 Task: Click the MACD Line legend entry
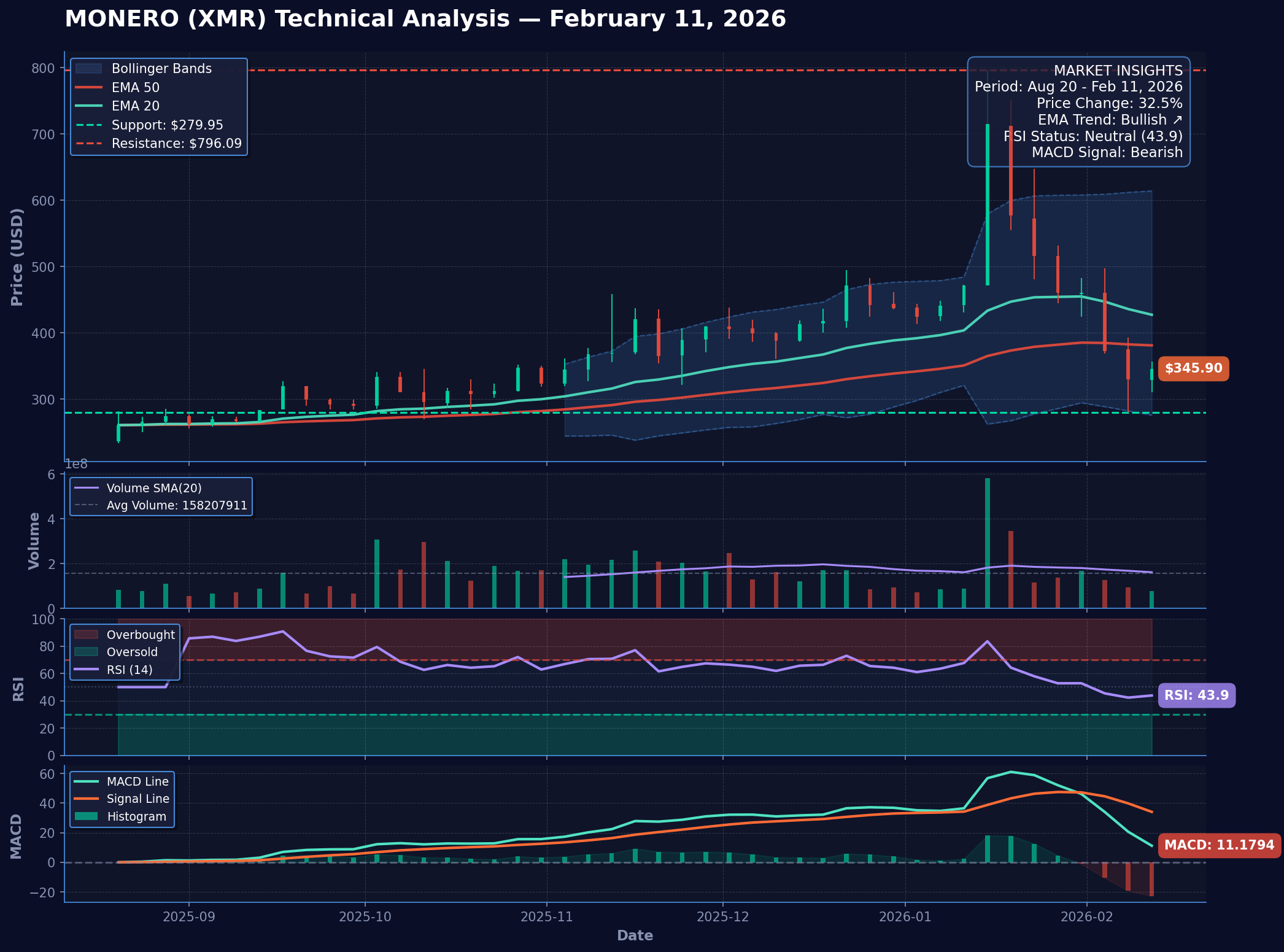[x=137, y=781]
